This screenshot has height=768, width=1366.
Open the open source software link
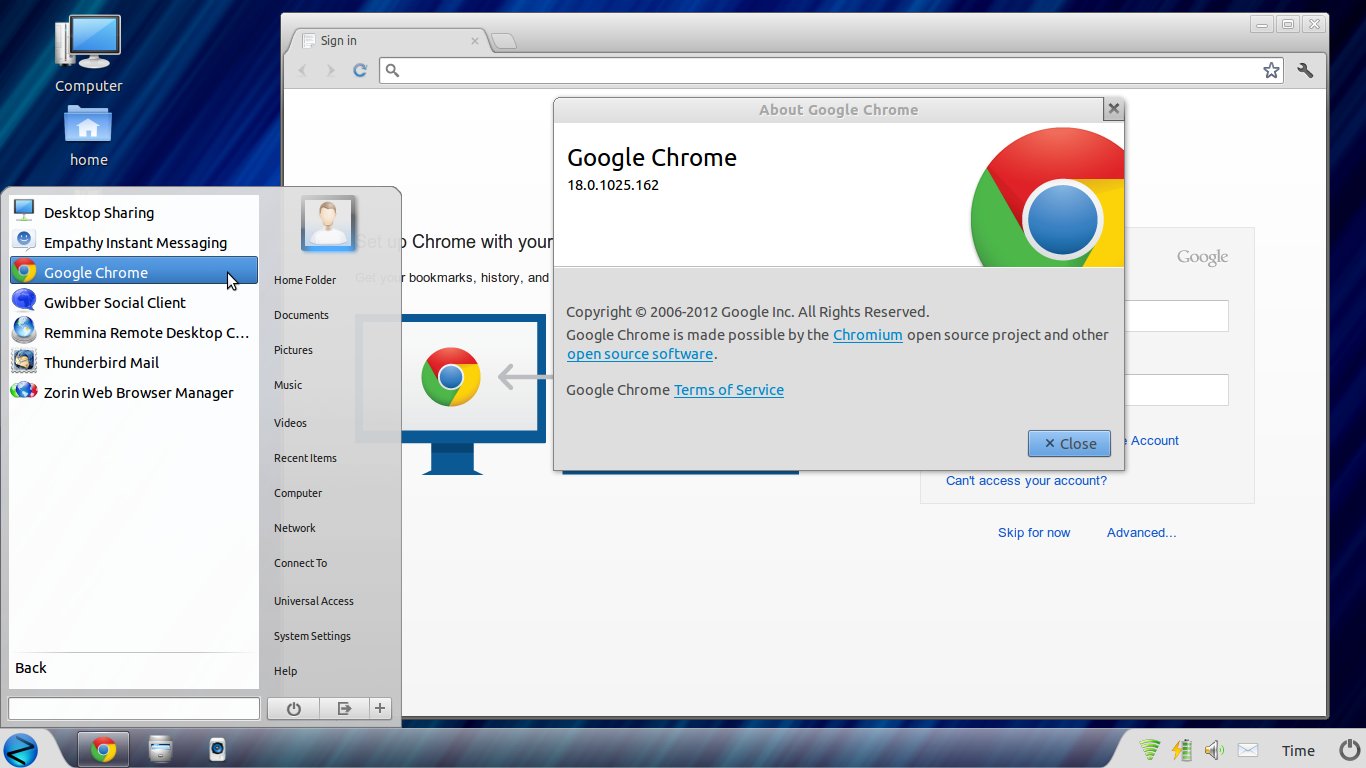pyautogui.click(x=640, y=354)
